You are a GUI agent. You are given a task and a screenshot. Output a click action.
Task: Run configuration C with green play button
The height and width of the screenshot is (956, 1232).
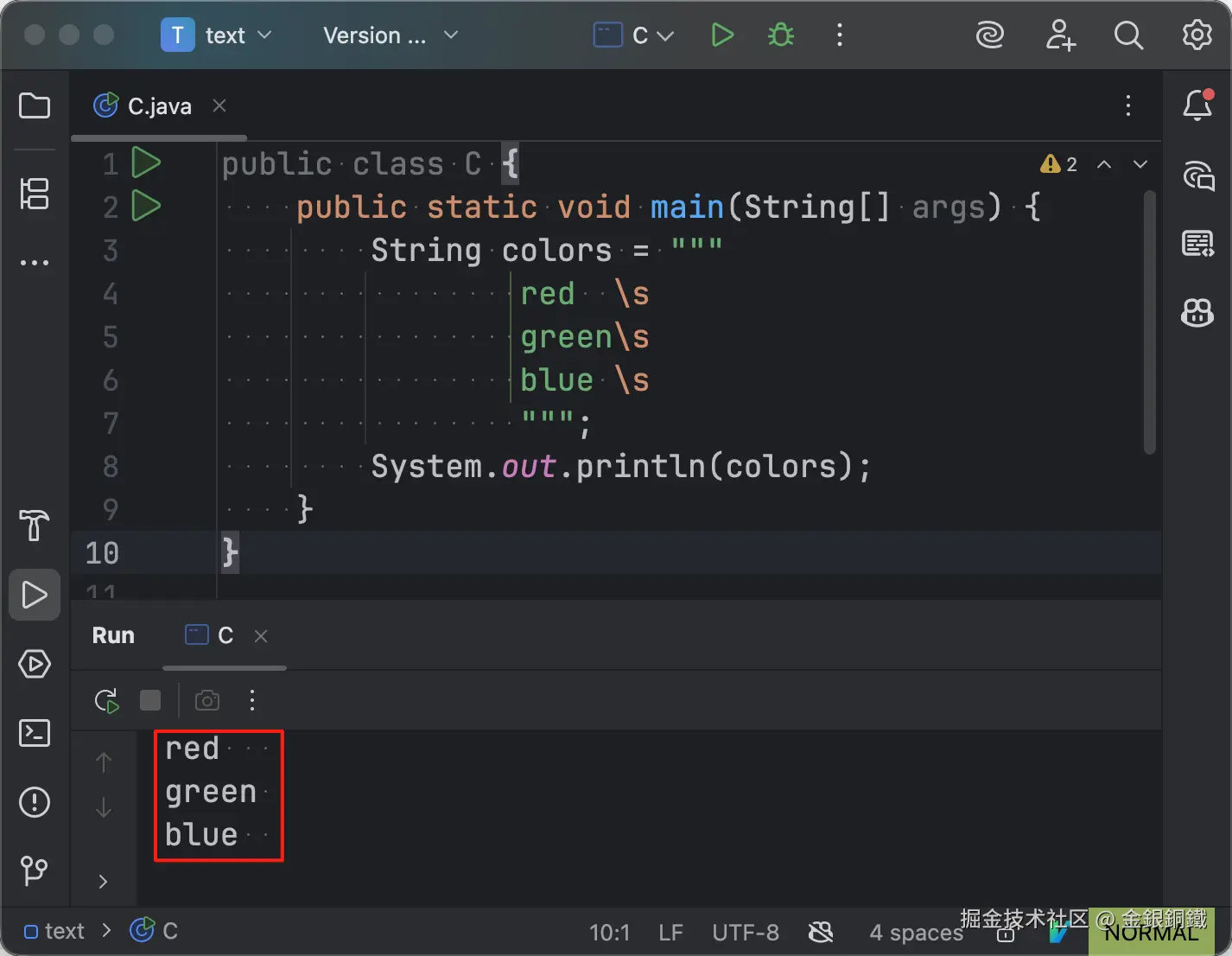click(722, 35)
